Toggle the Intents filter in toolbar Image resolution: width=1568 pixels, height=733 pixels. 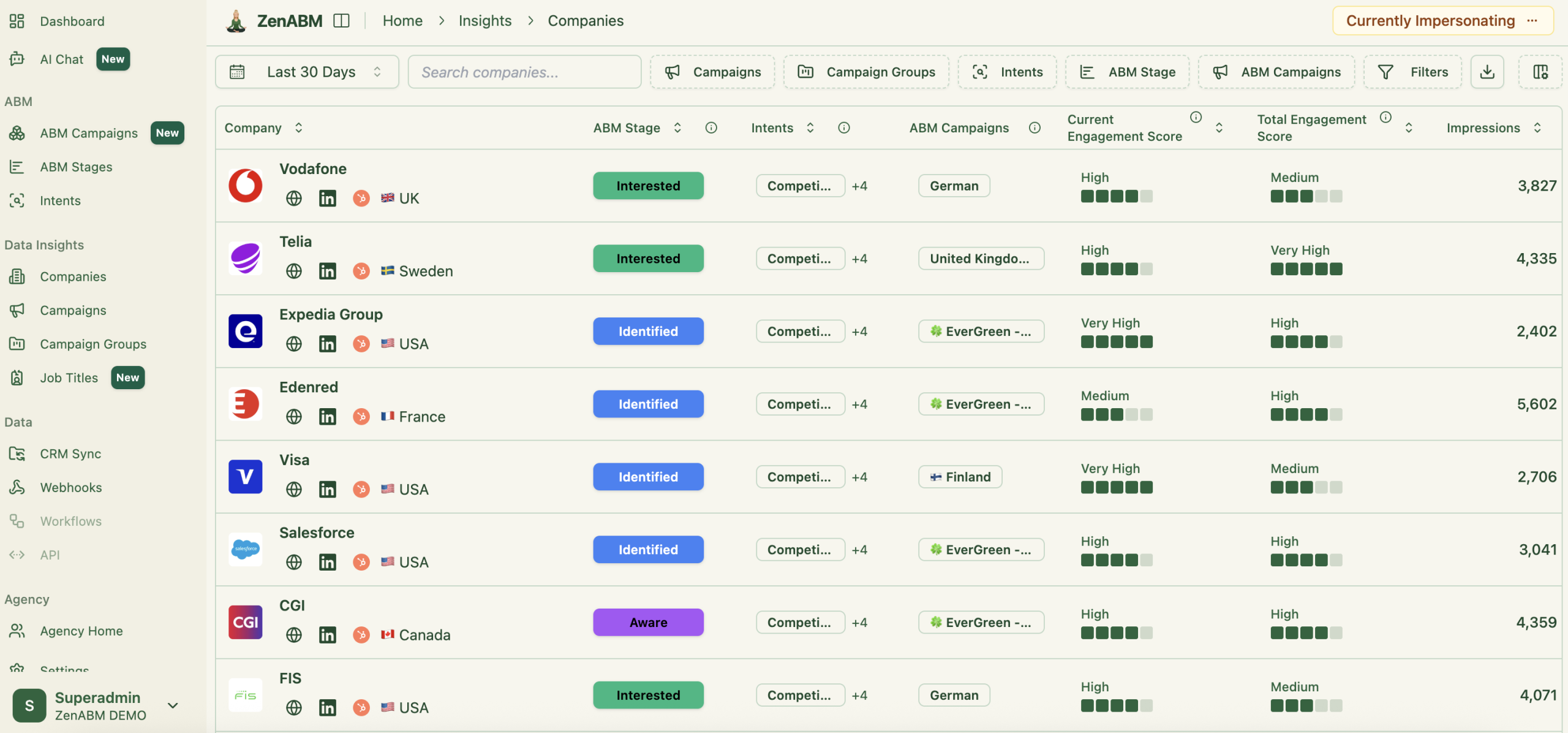[1006, 71]
